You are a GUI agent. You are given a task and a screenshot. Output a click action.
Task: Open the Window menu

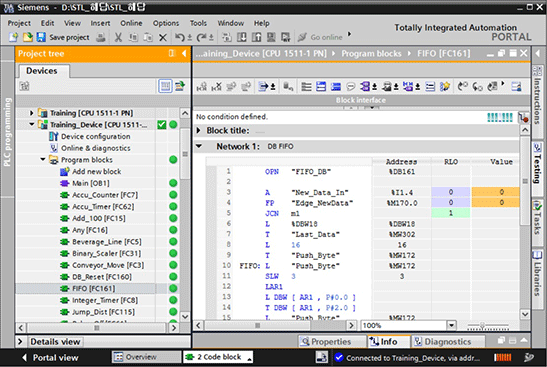pos(231,23)
